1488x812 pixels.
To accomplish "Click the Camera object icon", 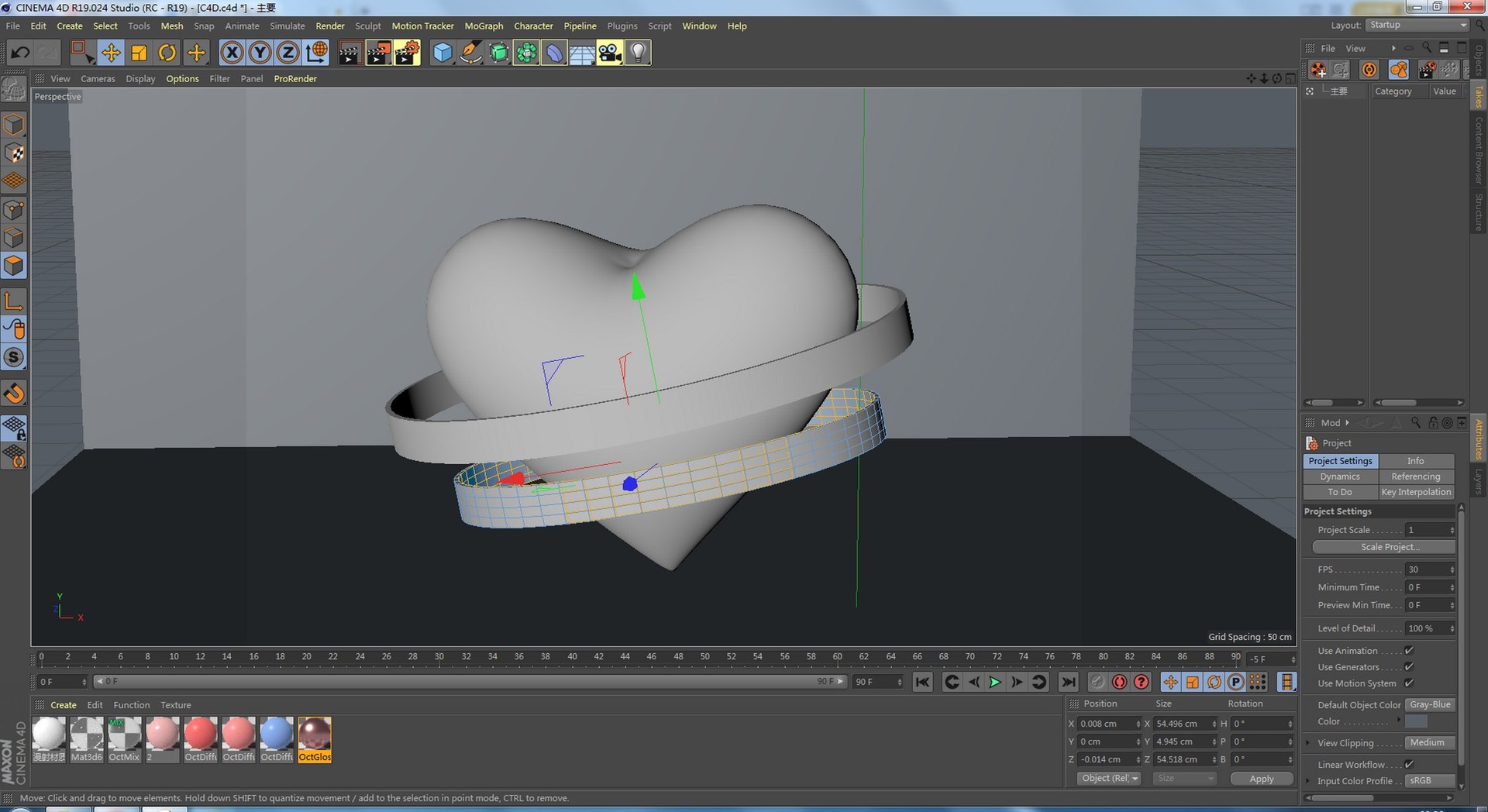I will click(609, 53).
